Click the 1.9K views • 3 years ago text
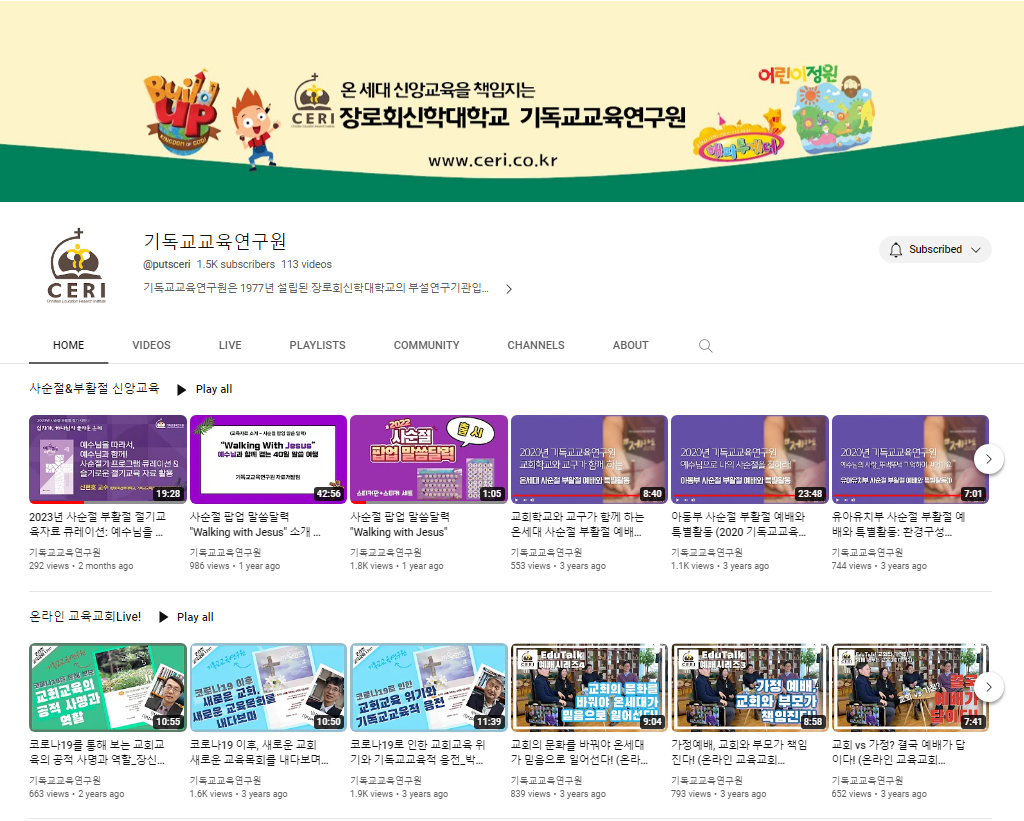 pos(399,794)
